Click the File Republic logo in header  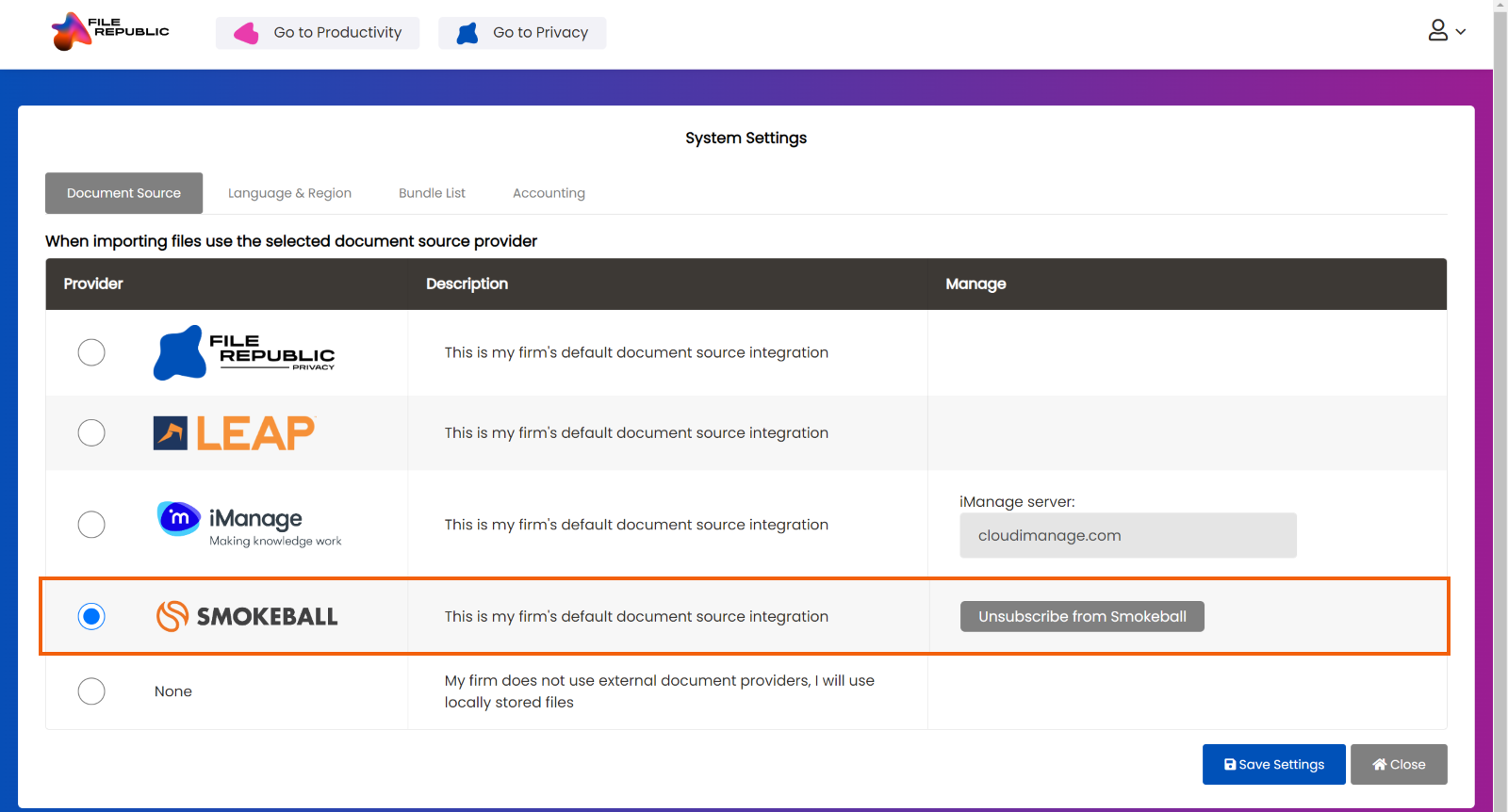[110, 31]
